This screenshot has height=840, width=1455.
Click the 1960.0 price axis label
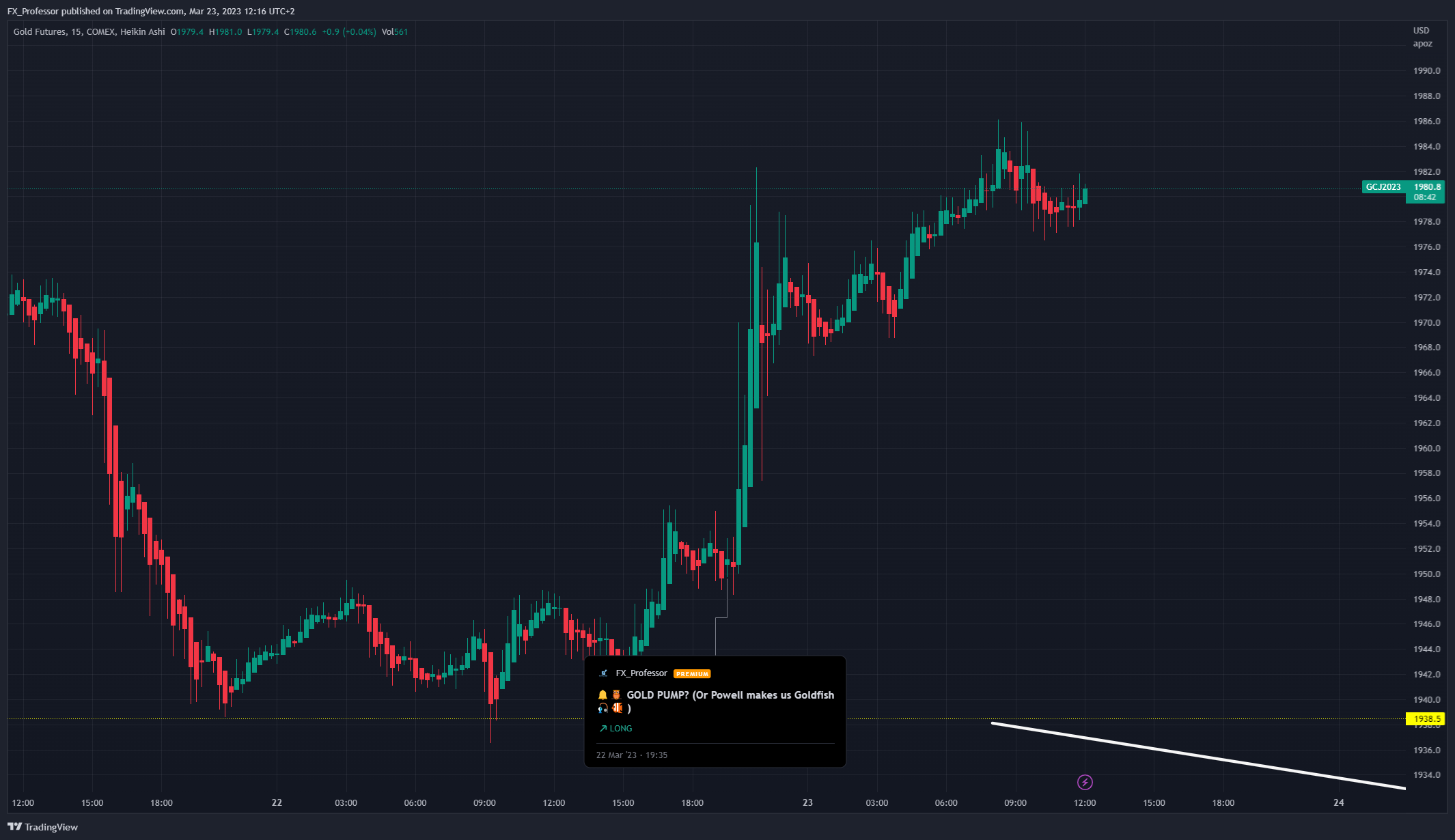coord(1426,449)
